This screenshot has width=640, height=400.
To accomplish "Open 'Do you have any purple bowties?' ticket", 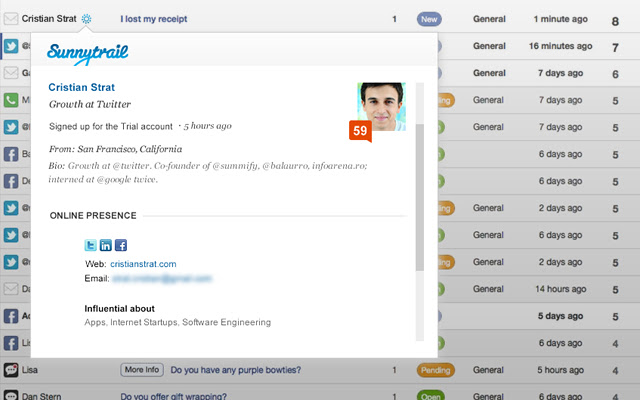I will pyautogui.click(x=235, y=369).
